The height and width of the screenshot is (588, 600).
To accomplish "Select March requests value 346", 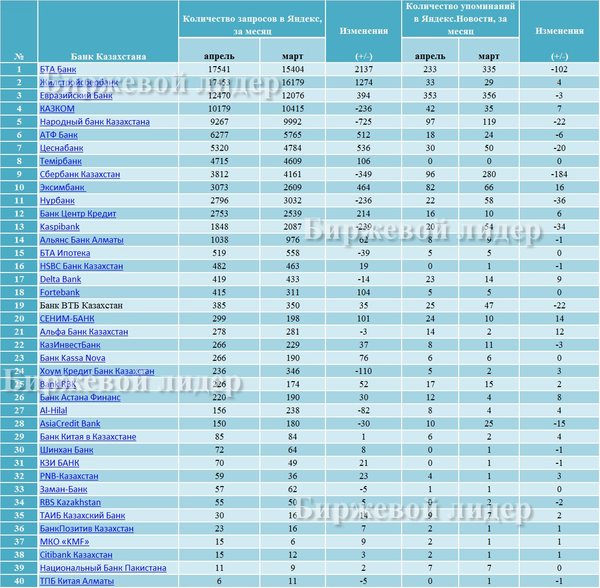I will point(293,371).
